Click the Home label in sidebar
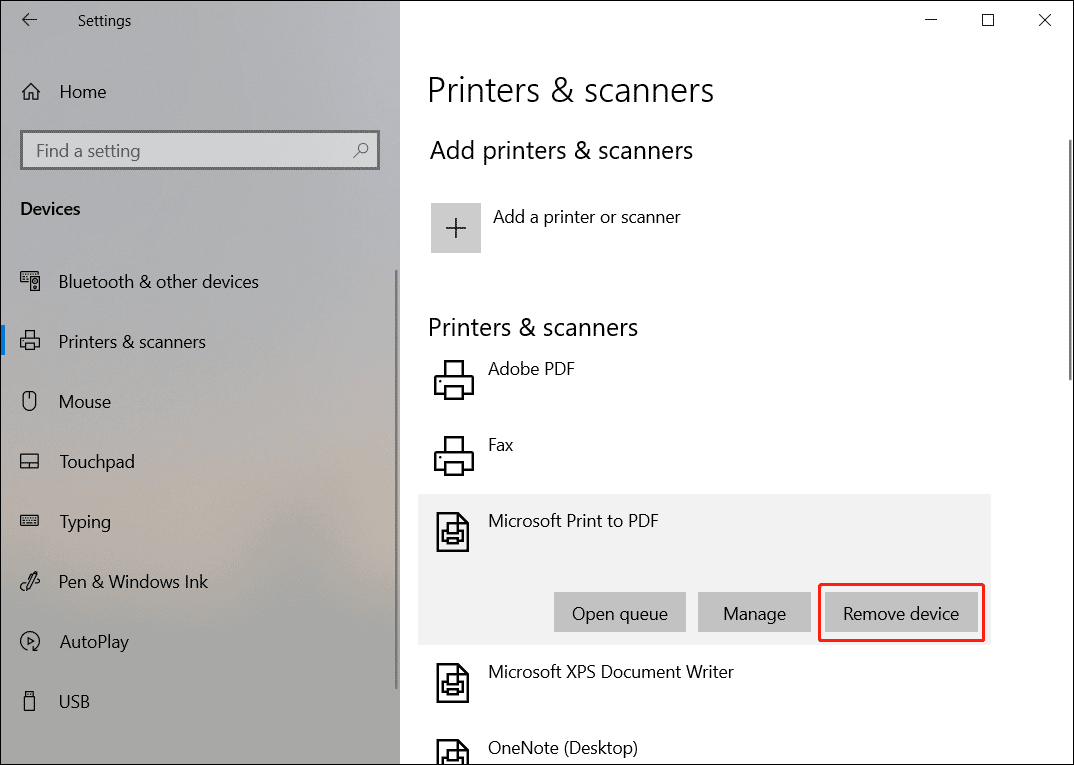Image resolution: width=1074 pixels, height=765 pixels. (83, 92)
